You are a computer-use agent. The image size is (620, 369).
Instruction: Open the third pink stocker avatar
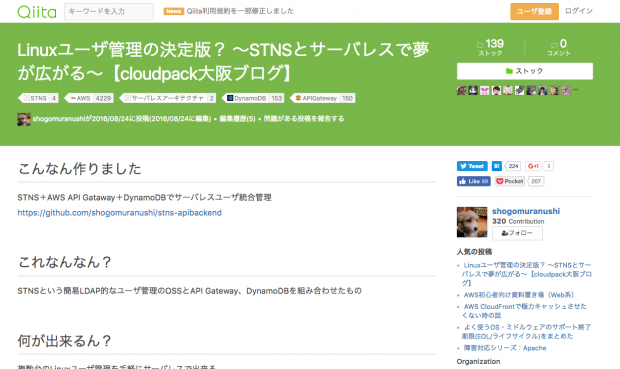coord(485,90)
